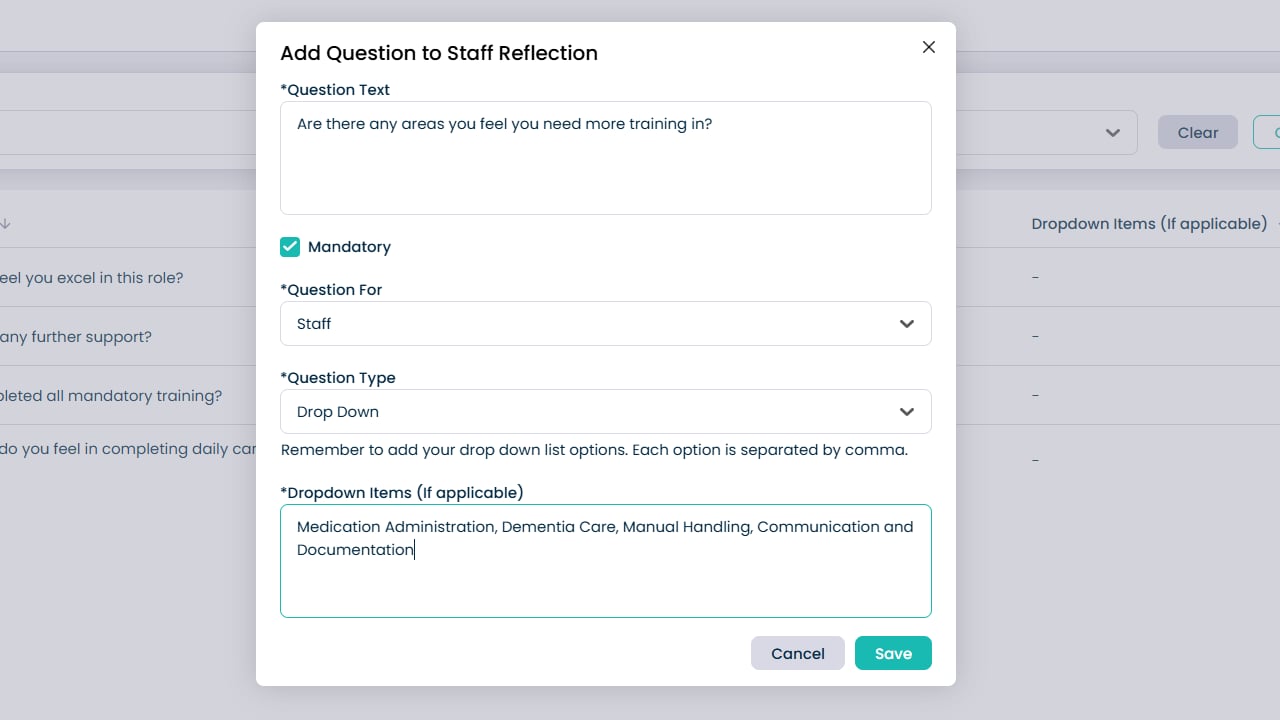
Task: Cancel adding the question
Action: (797, 653)
